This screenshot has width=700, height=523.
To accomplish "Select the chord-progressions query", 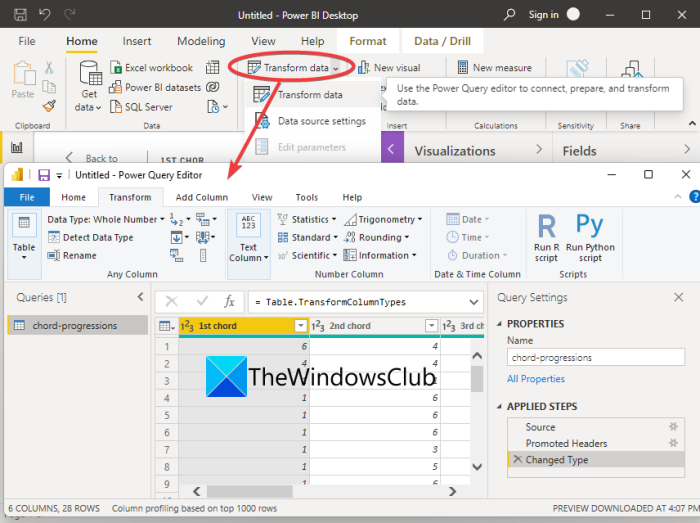I will point(78,325).
